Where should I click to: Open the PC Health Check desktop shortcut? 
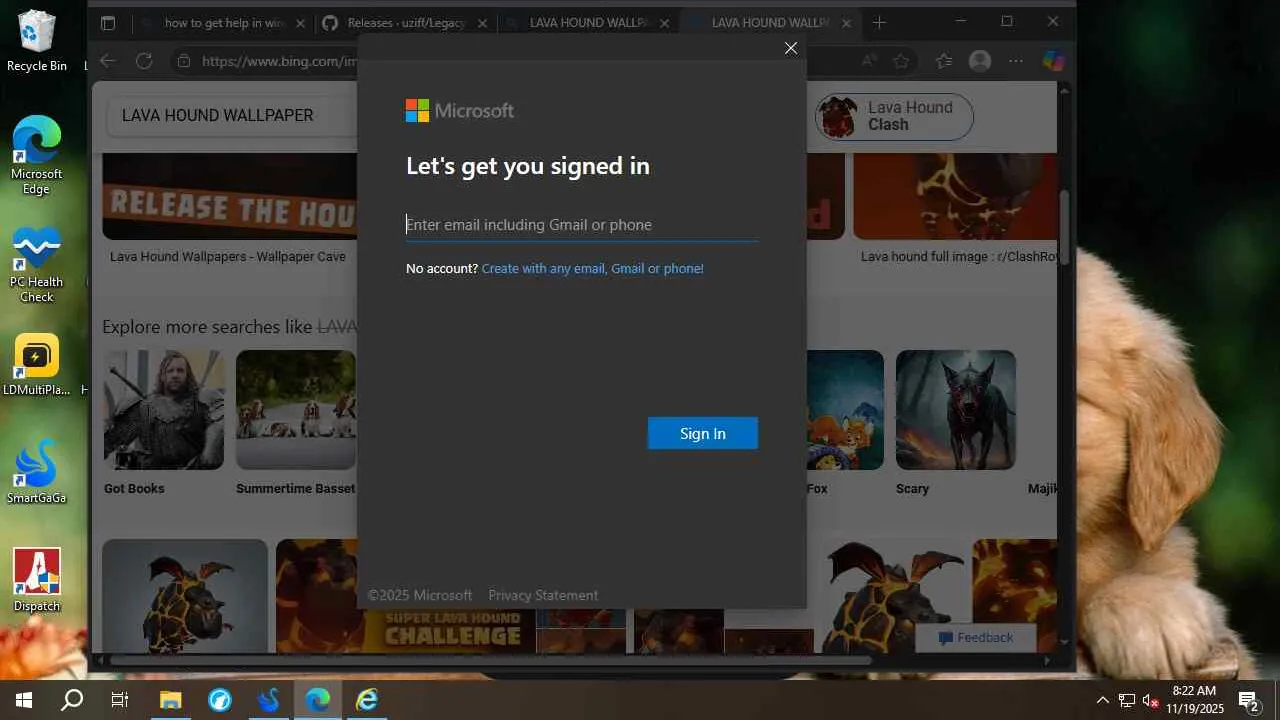pos(37,264)
